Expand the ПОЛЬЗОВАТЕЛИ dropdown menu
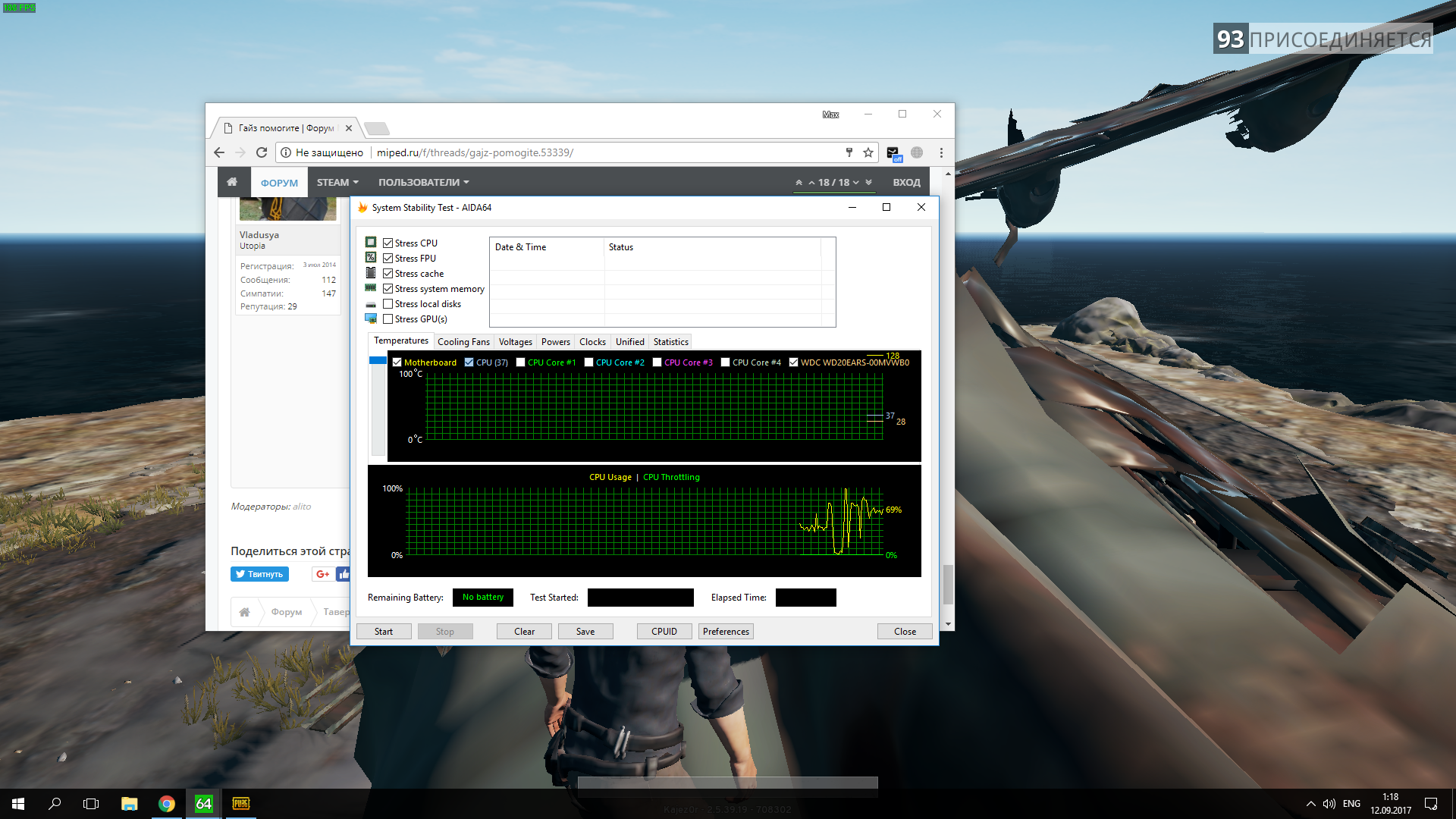The image size is (1456, 819). point(424,182)
